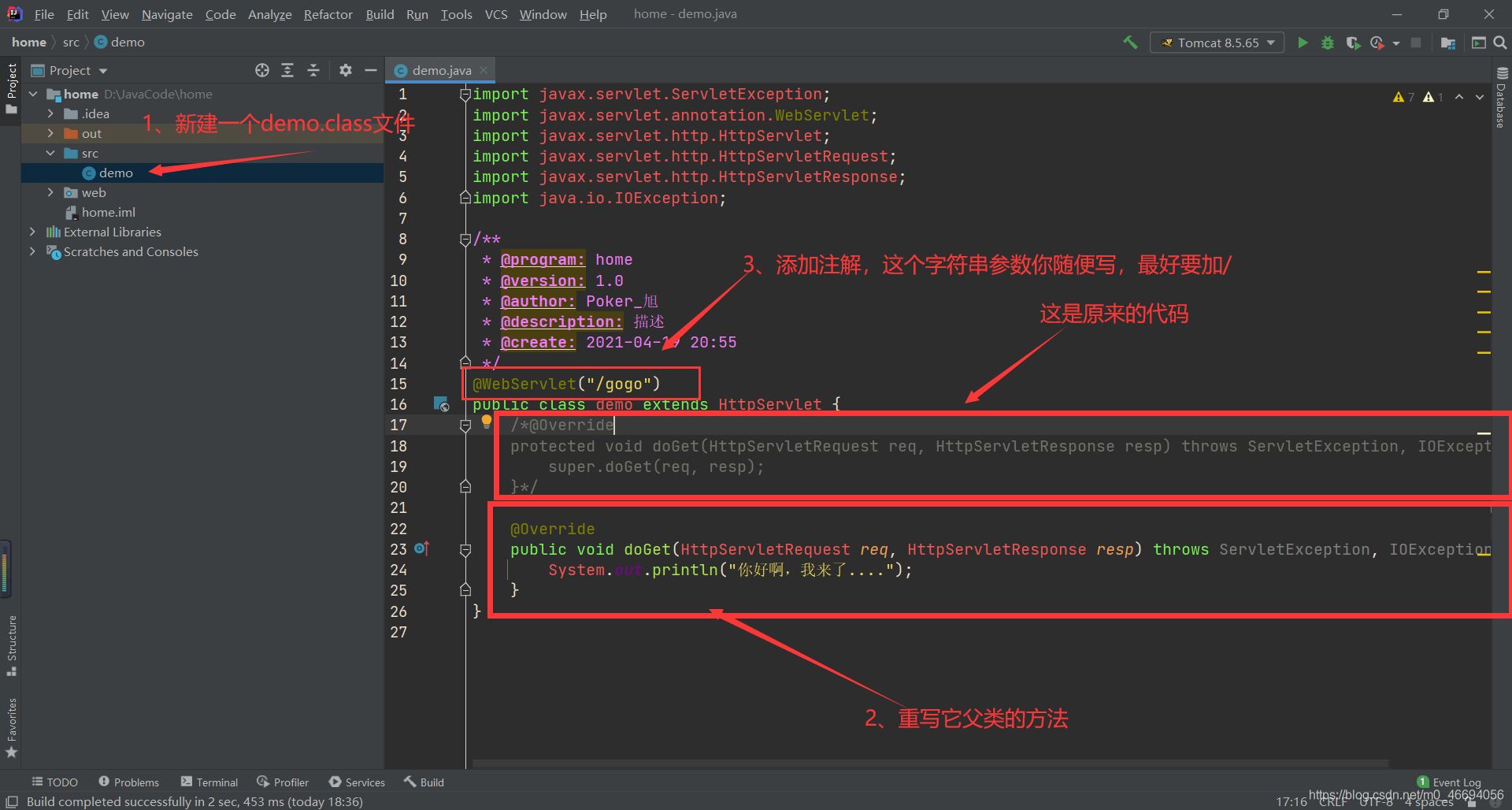This screenshot has width=1512, height=810.
Task: Click the 17:16 caret position indicator
Action: pos(1291,802)
